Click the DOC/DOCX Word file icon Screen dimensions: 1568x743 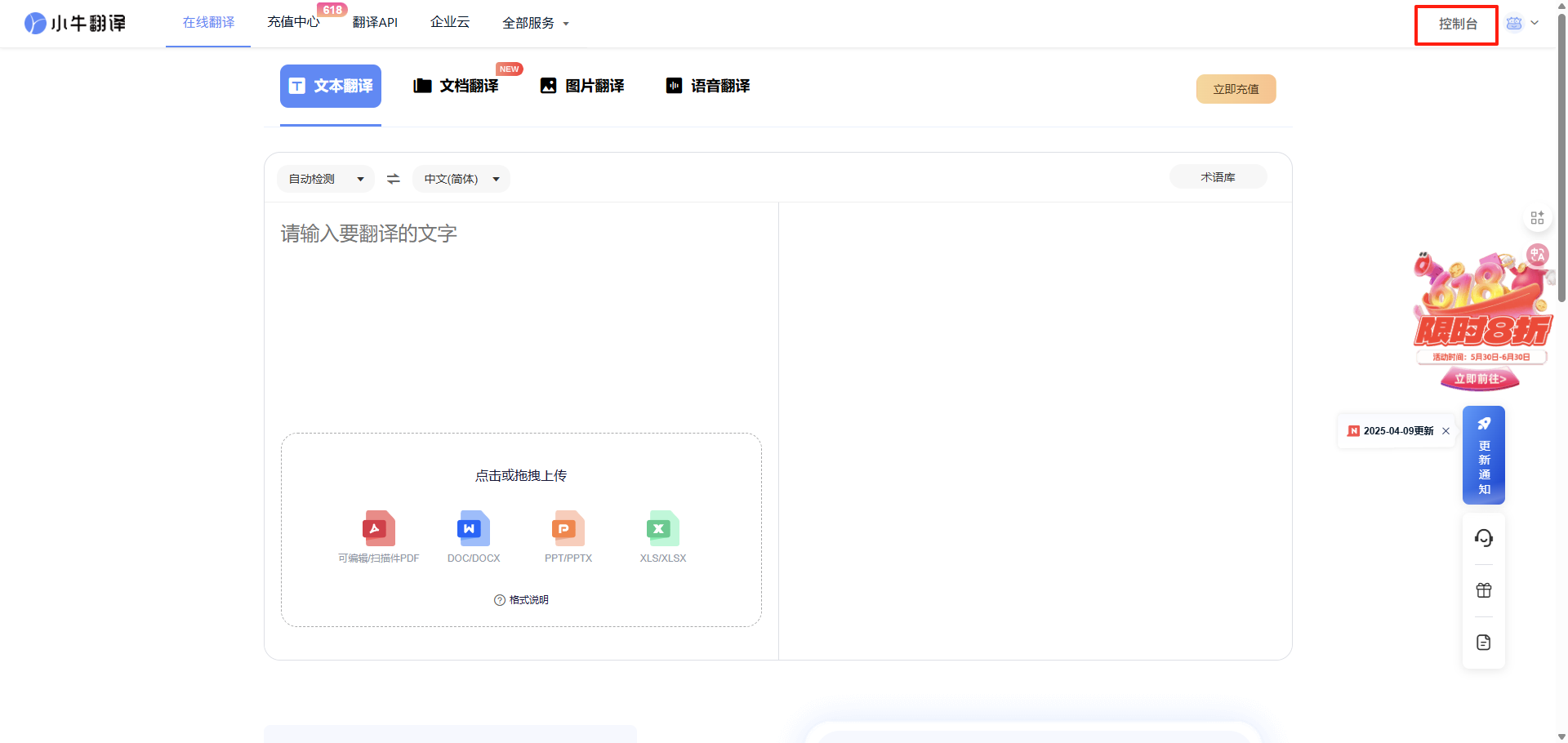click(x=474, y=529)
